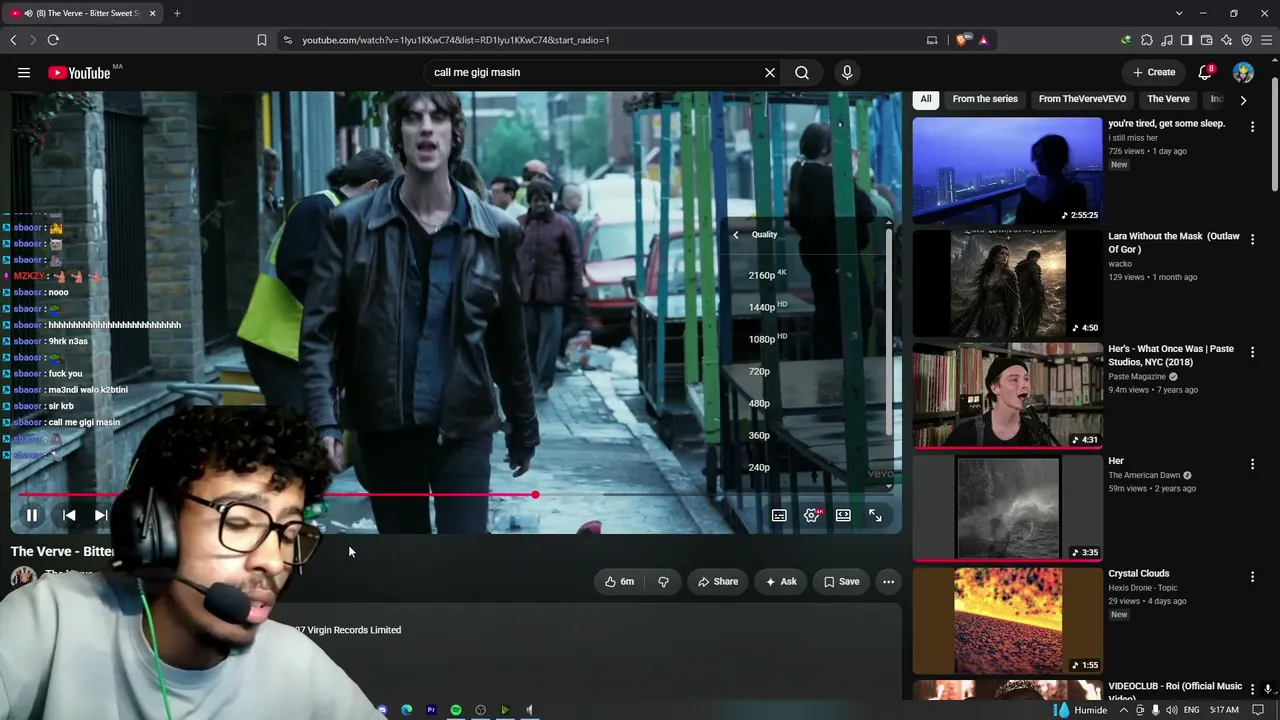Seek on the video progress bar
Screen dimensions: 1280x720
pos(455,494)
